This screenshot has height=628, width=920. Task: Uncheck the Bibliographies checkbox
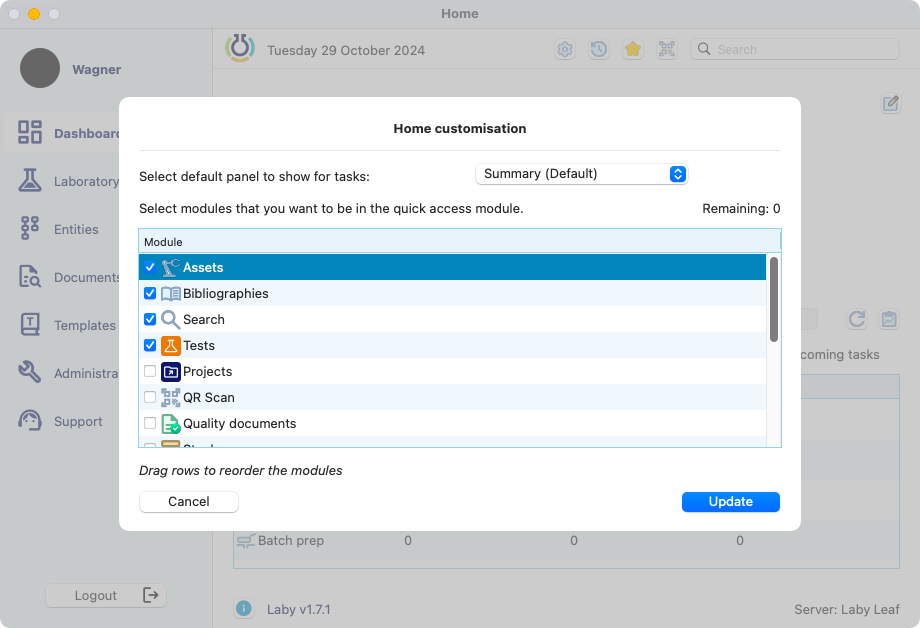coord(150,293)
